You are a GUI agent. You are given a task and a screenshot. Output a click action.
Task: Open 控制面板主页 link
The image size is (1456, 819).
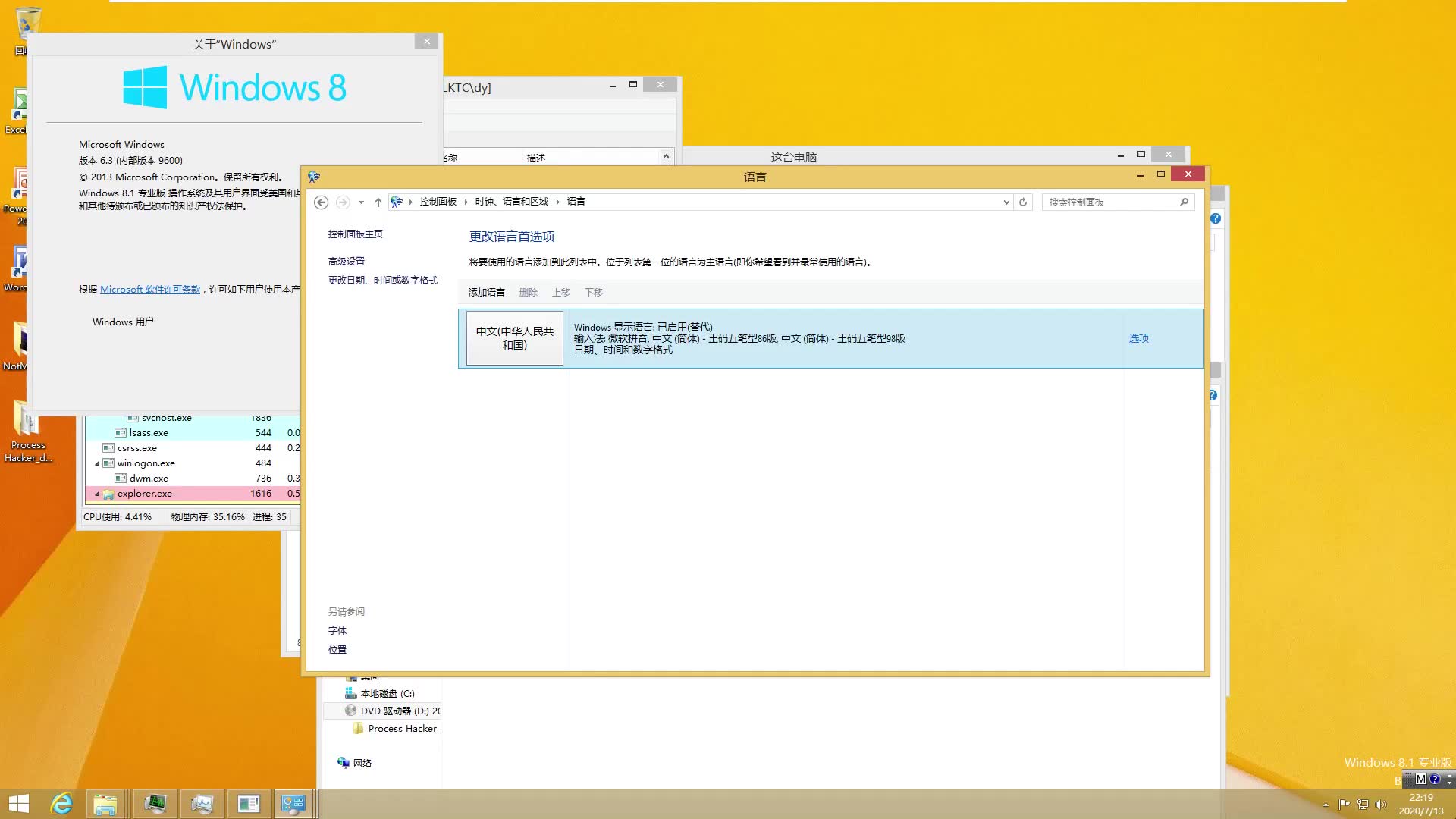pyautogui.click(x=355, y=234)
